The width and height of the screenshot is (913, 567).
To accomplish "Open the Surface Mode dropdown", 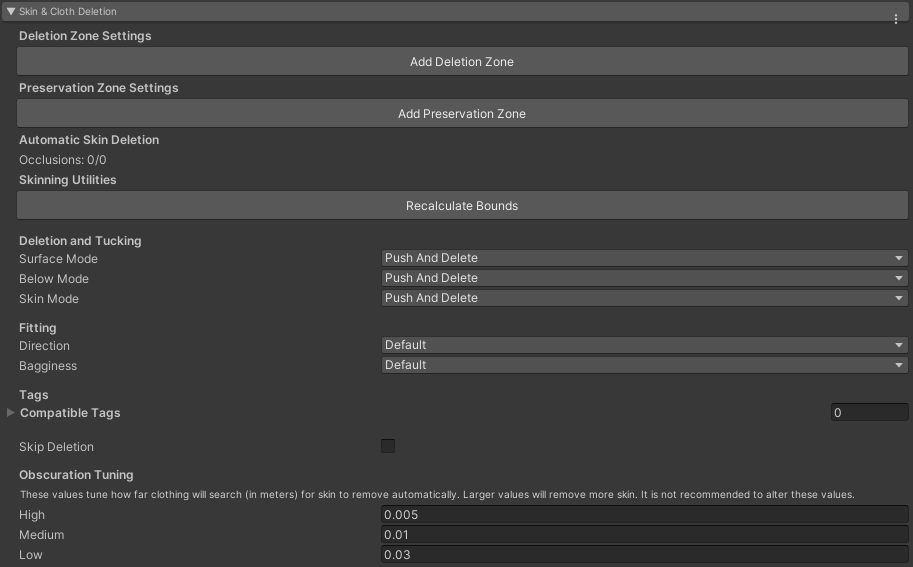I will [644, 258].
